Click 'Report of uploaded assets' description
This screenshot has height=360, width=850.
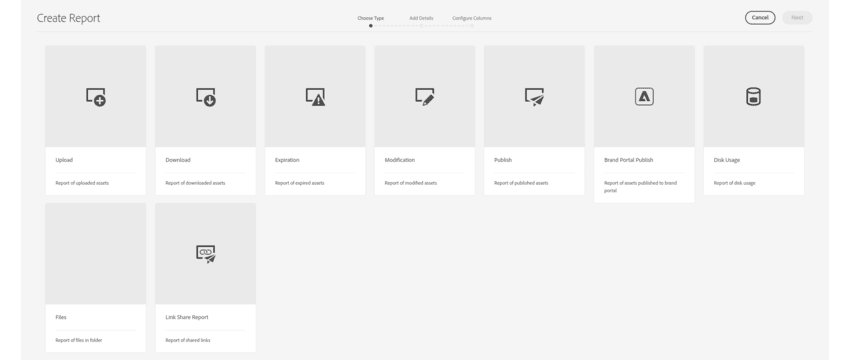pos(82,183)
